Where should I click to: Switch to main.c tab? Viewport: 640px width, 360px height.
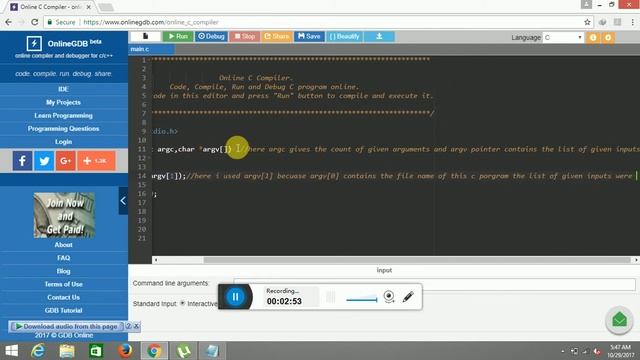point(151,49)
